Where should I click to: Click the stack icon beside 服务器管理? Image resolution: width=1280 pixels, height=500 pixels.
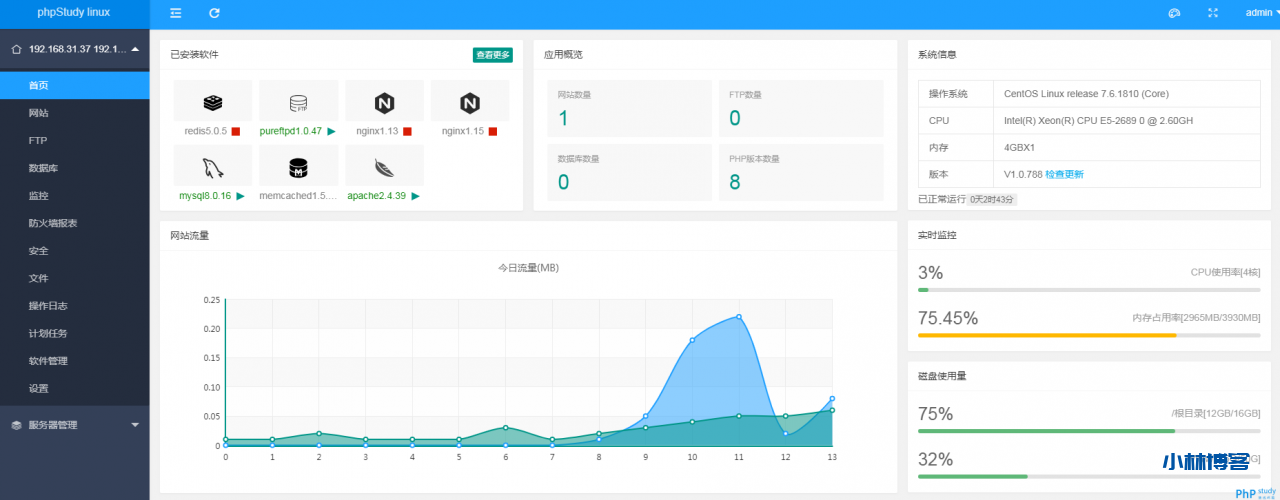(x=16, y=425)
